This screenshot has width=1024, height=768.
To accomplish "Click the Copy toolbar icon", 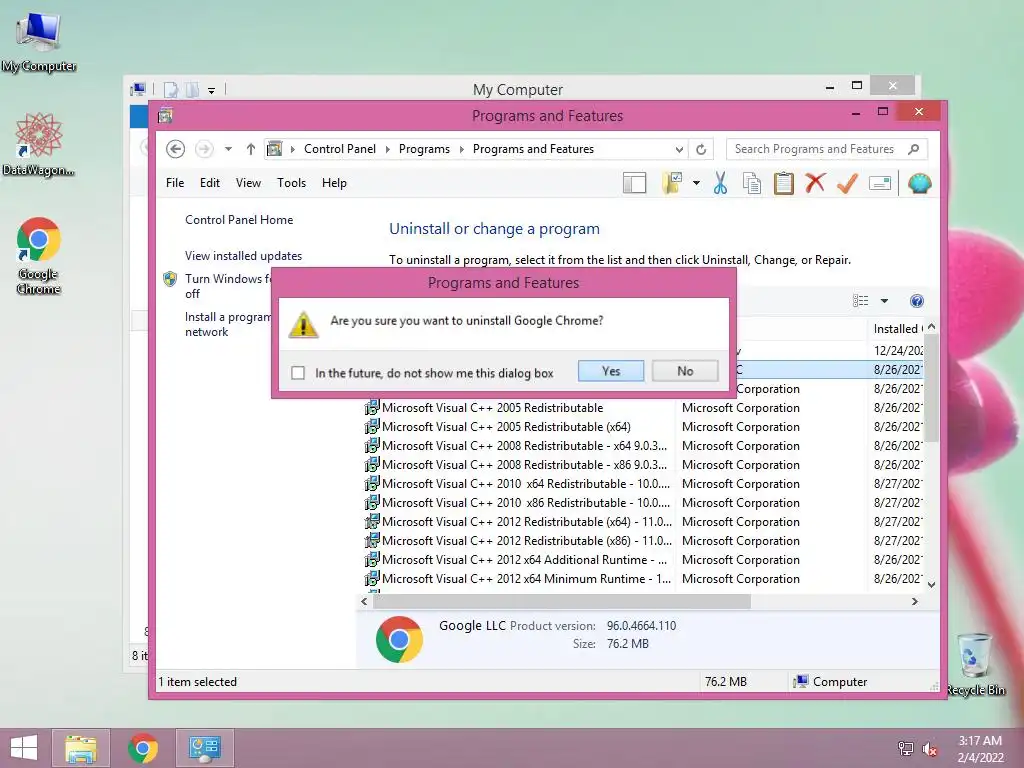I will pyautogui.click(x=752, y=184).
